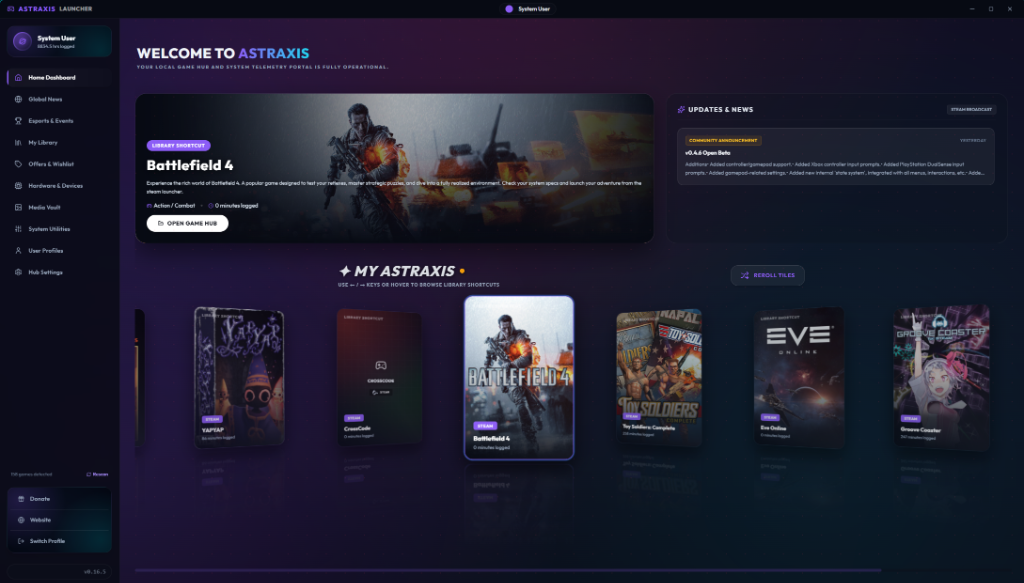Select the Groove Coaster game tile
The height and width of the screenshot is (583, 1024).
(x=941, y=377)
